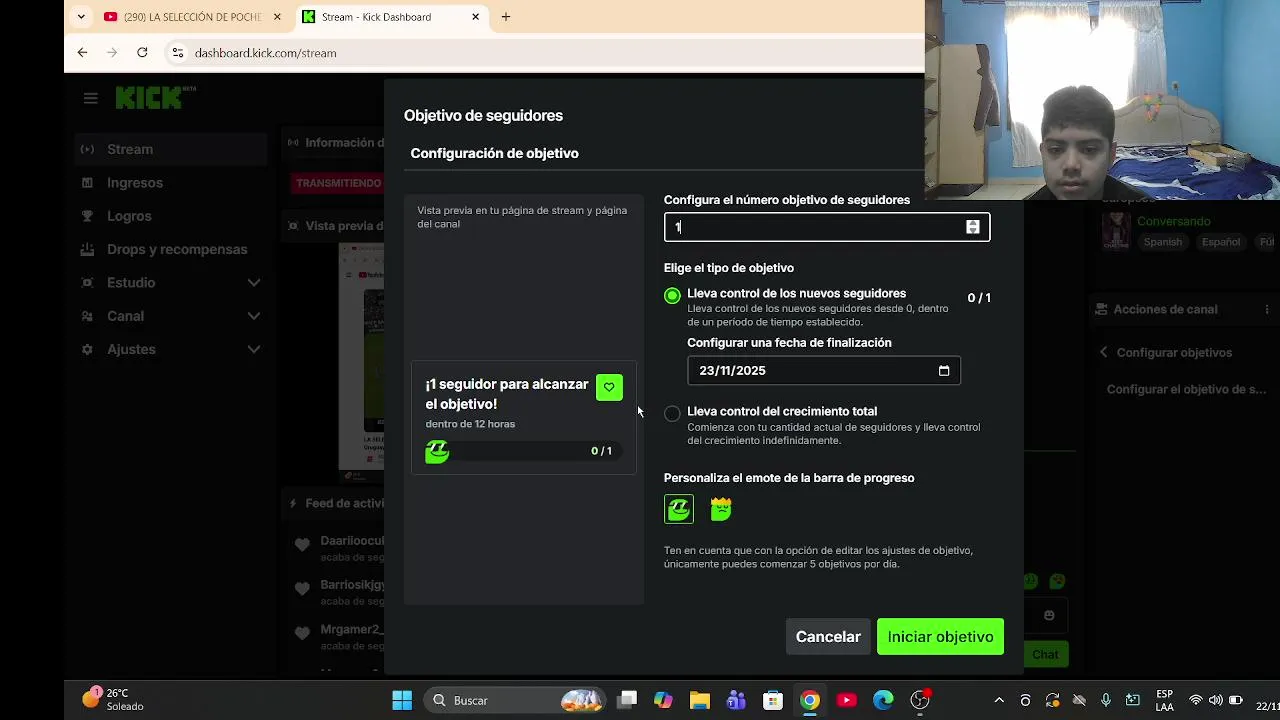Image resolution: width=1280 pixels, height=720 pixels.
Task: Click the Iniciar objetivo button
Action: click(x=940, y=637)
